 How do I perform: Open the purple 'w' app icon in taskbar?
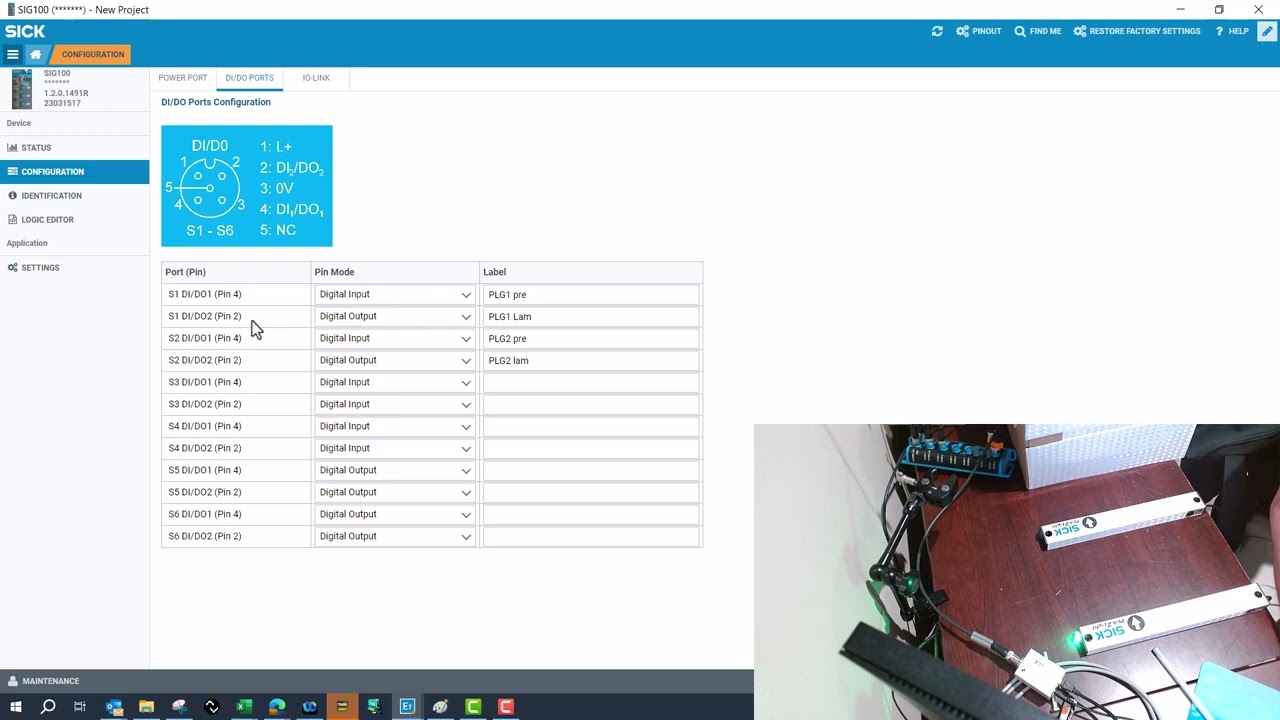click(x=310, y=707)
